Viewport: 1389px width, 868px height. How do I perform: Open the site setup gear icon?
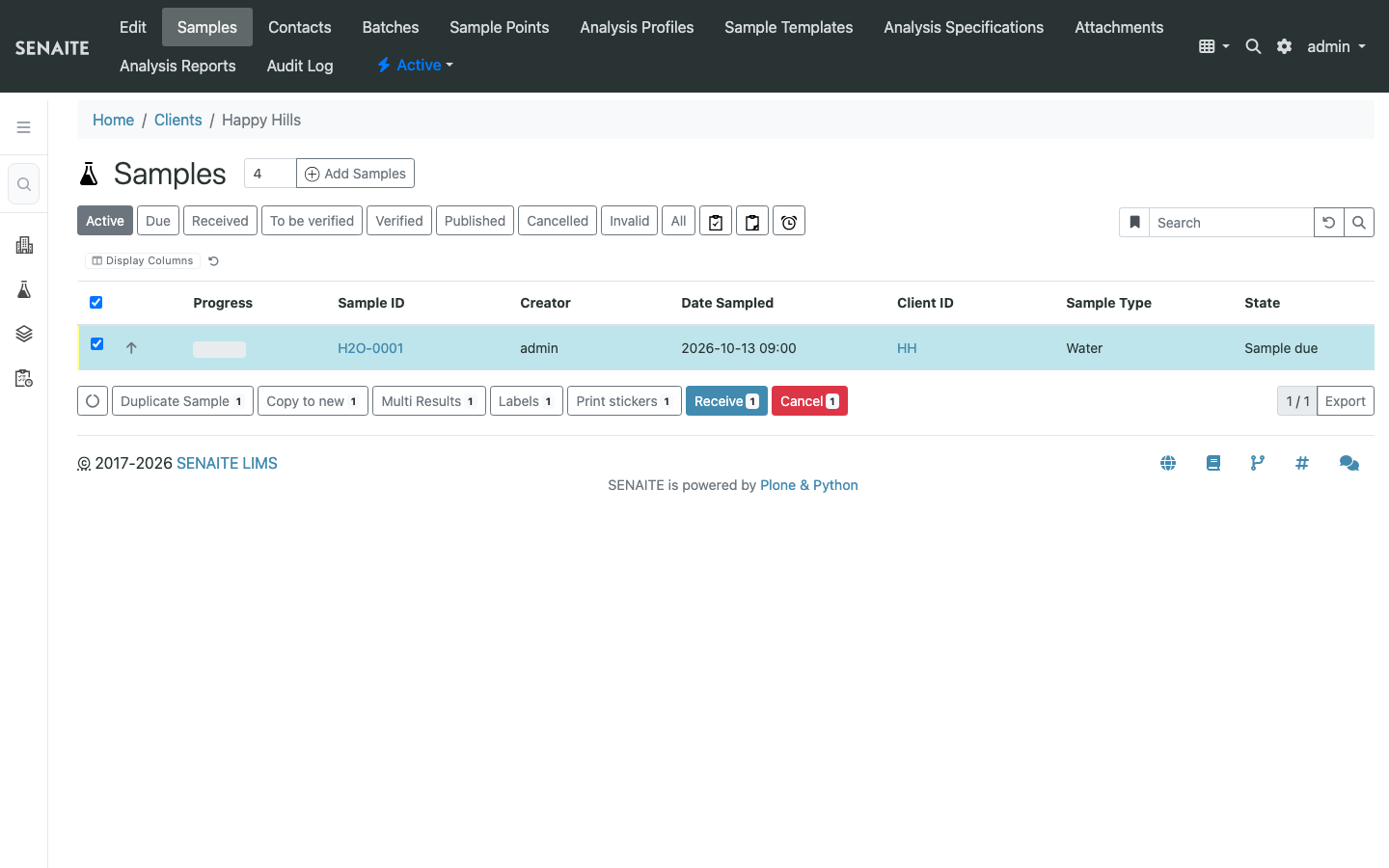(1284, 46)
